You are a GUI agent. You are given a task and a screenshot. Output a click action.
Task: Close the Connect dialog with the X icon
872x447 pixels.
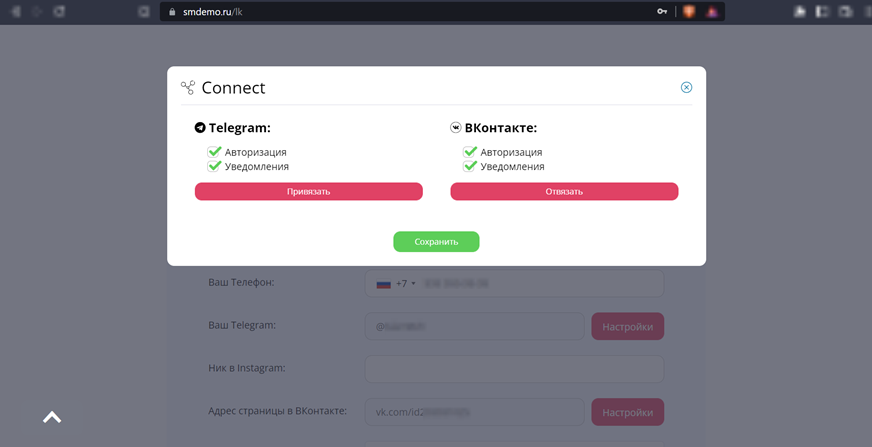686,87
